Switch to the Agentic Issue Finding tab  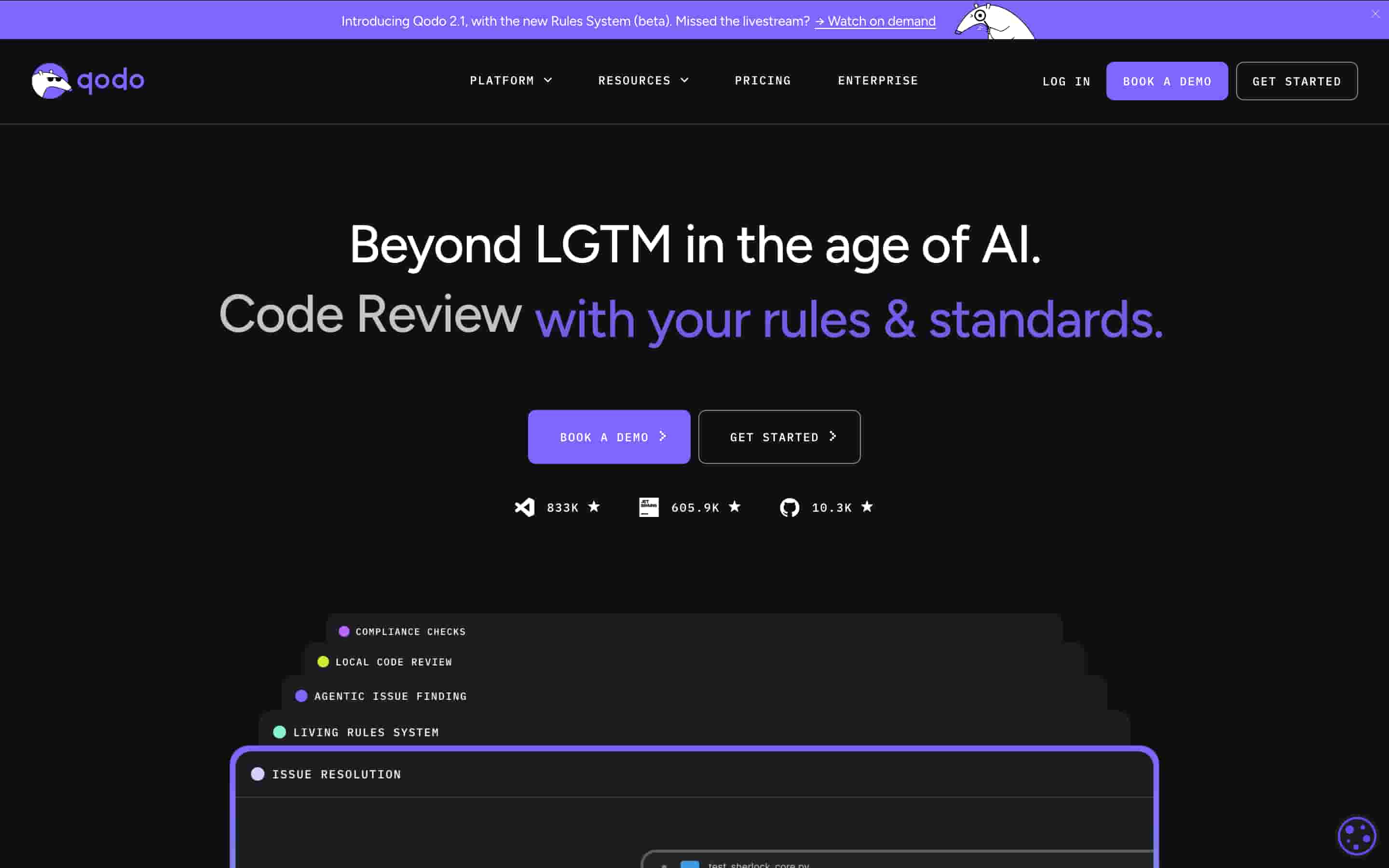click(x=390, y=696)
